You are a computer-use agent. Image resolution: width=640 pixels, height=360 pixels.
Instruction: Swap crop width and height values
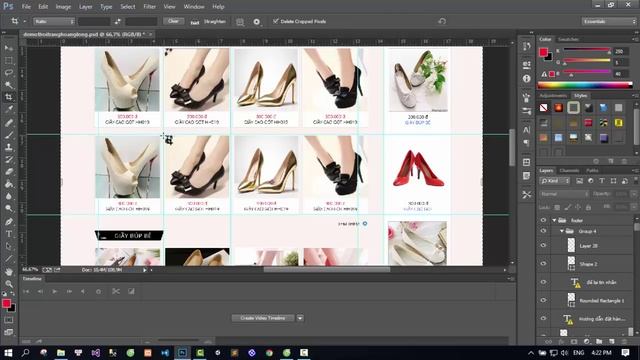pyautogui.click(x=118, y=22)
